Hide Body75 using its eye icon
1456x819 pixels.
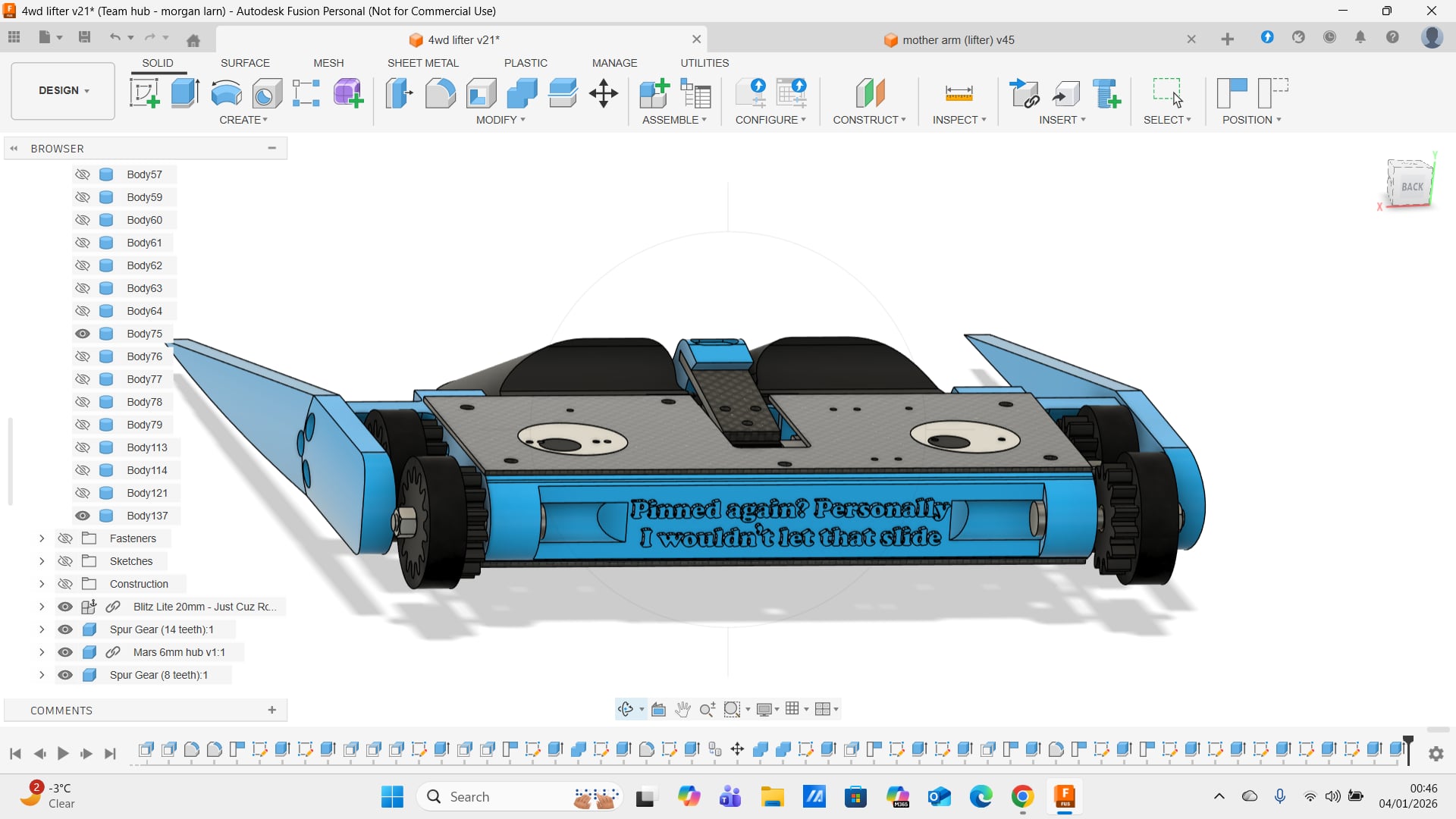(83, 334)
